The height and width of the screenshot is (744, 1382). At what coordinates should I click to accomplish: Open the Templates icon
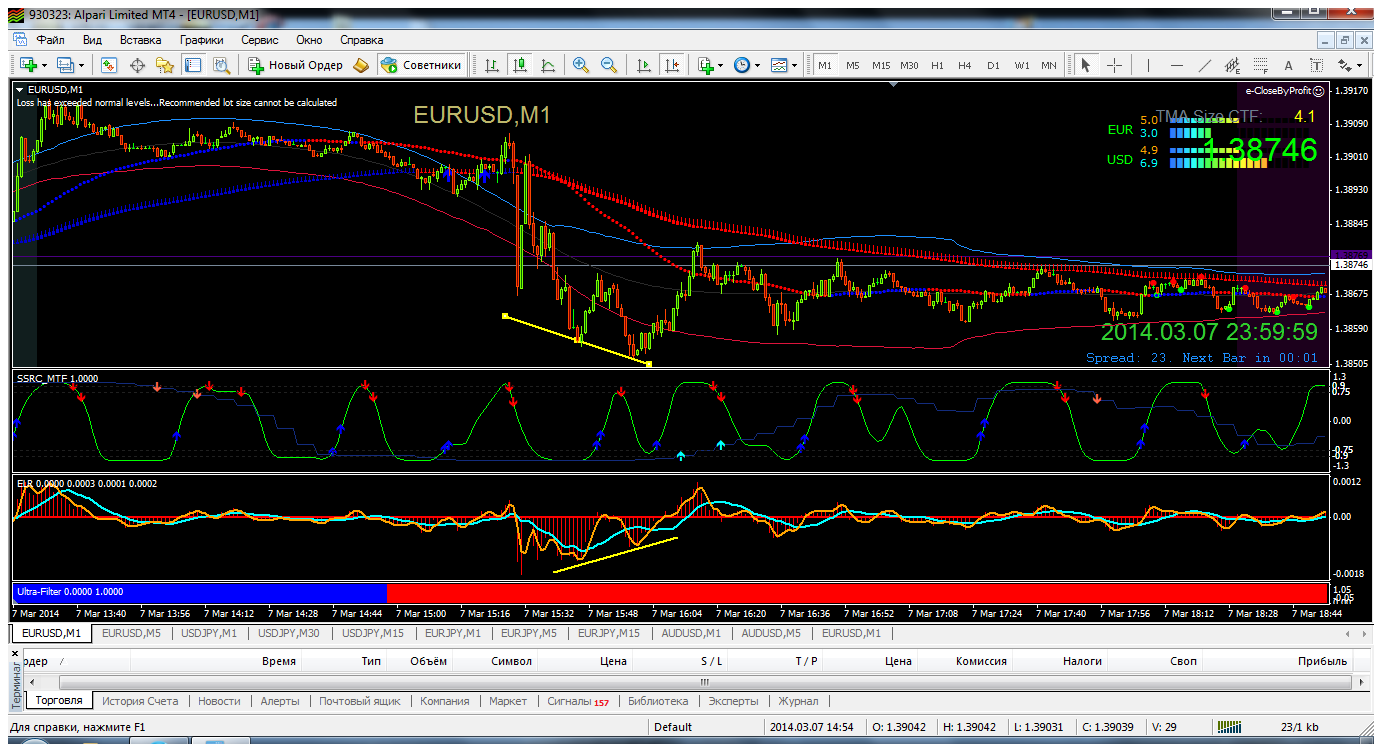click(x=779, y=65)
